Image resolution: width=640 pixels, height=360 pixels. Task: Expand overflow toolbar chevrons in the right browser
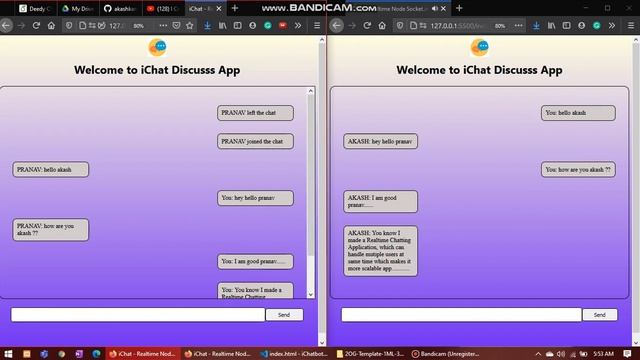click(612, 26)
